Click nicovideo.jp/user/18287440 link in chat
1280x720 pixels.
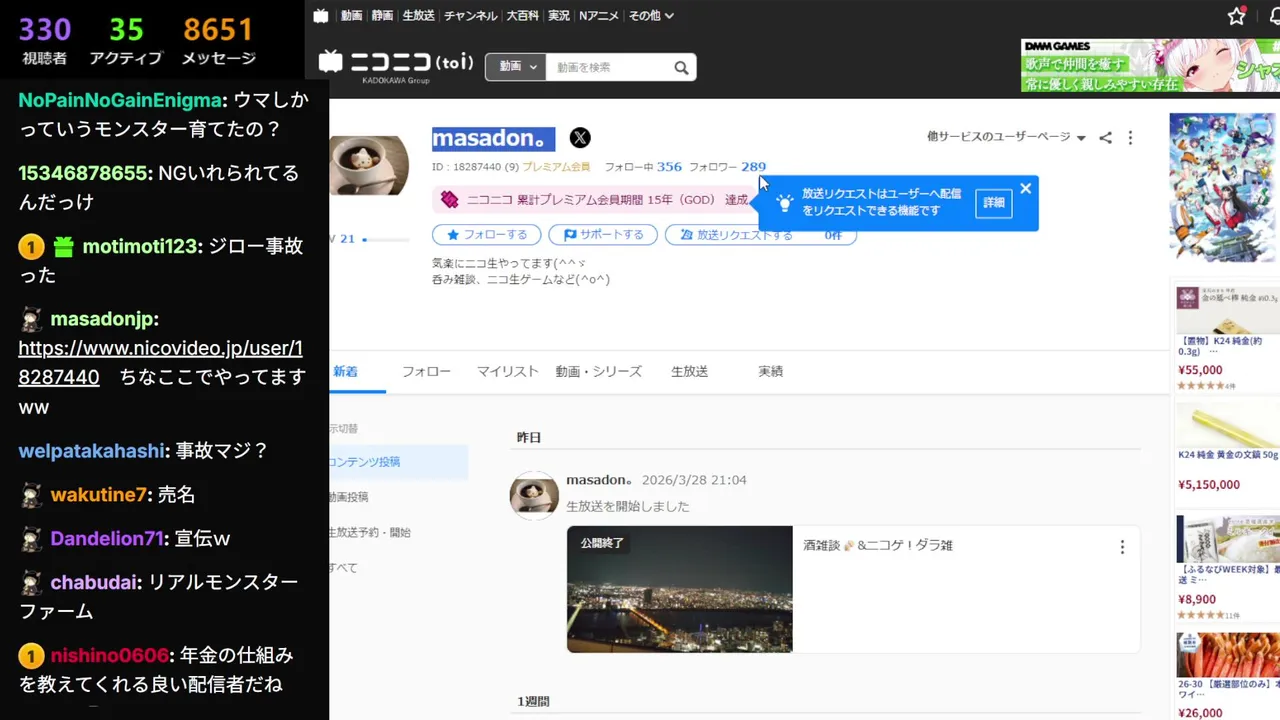[160, 362]
